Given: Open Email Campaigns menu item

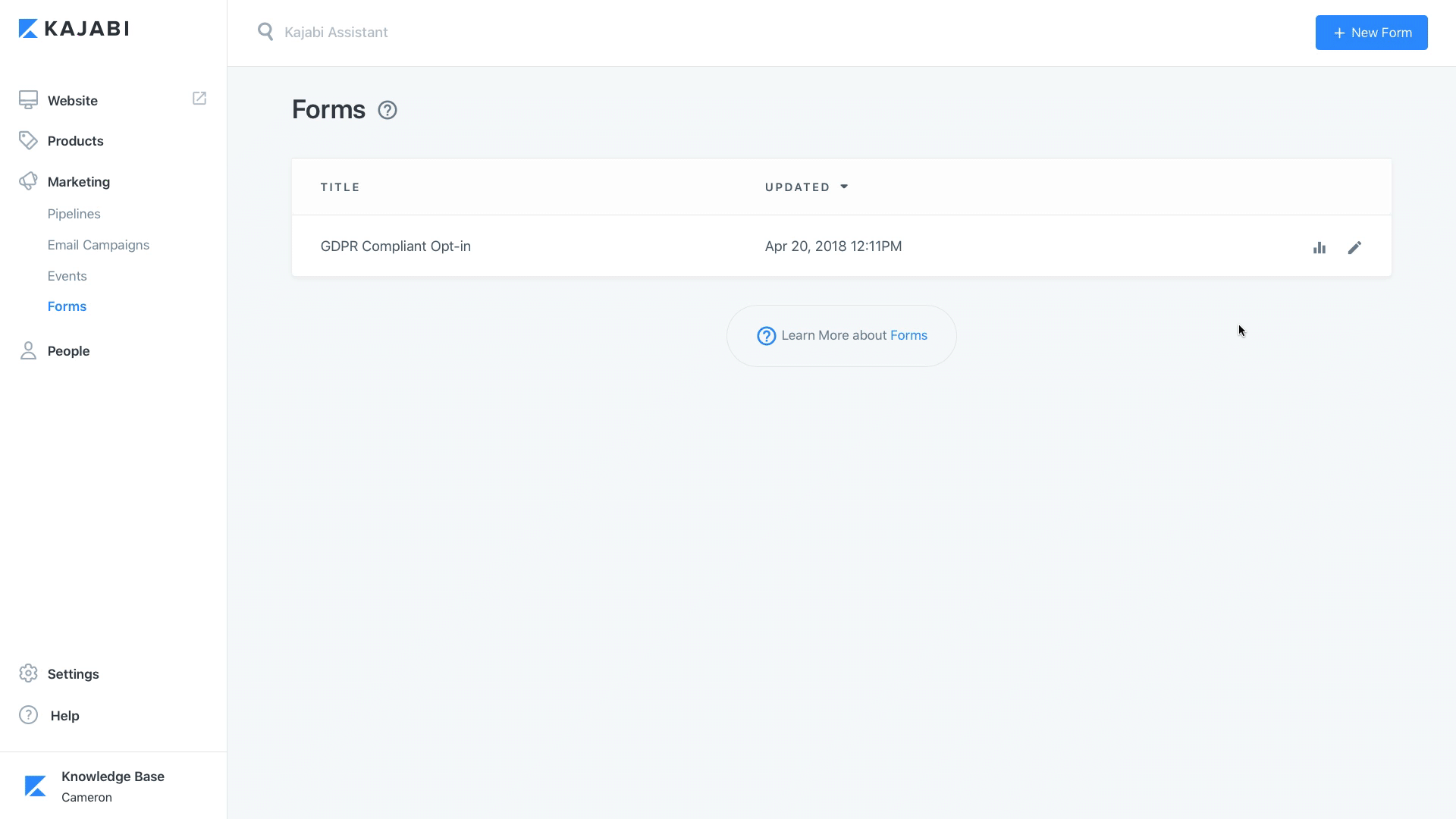Looking at the screenshot, I should coord(99,245).
